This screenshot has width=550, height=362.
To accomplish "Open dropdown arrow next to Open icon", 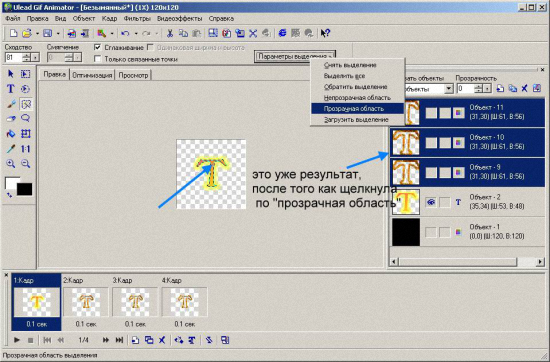I will coord(37,33).
